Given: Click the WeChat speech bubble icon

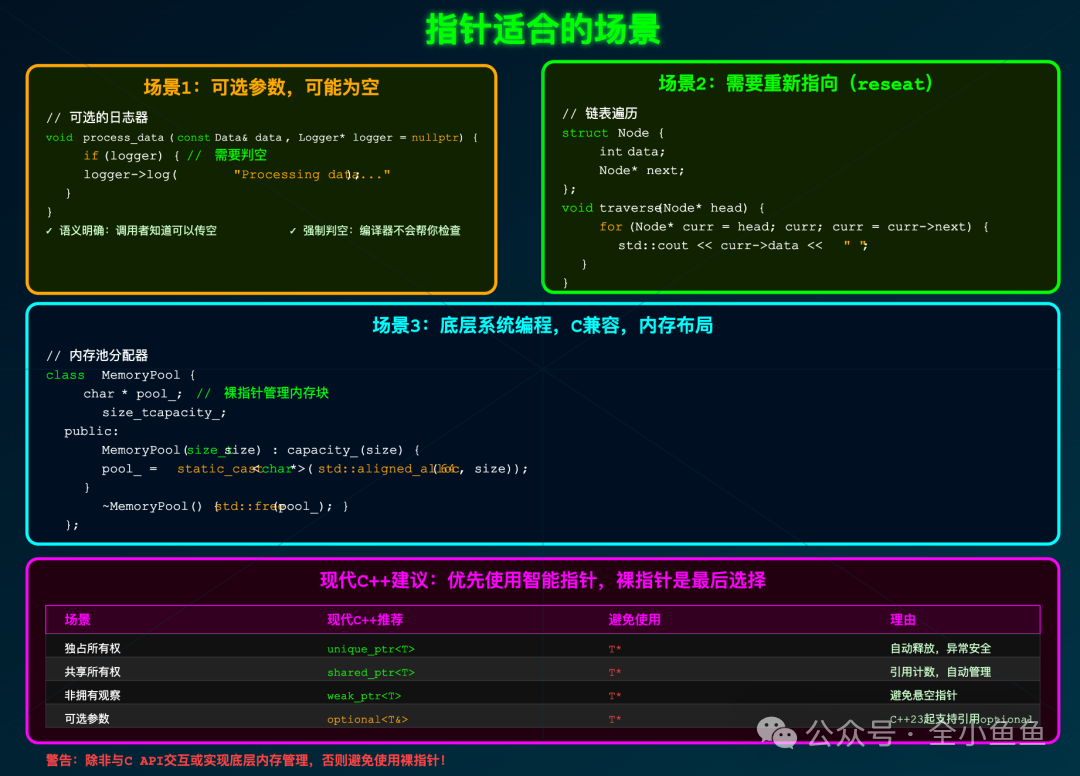Looking at the screenshot, I should [x=775, y=734].
